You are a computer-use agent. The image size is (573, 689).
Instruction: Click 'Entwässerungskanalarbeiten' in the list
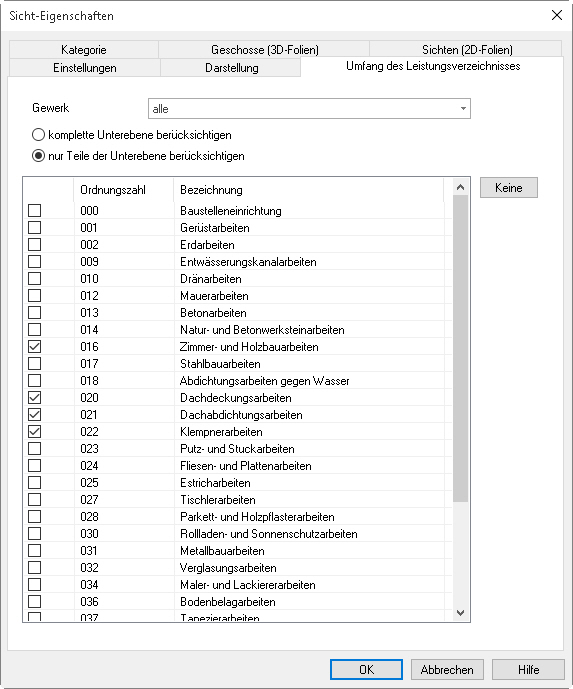point(248,261)
